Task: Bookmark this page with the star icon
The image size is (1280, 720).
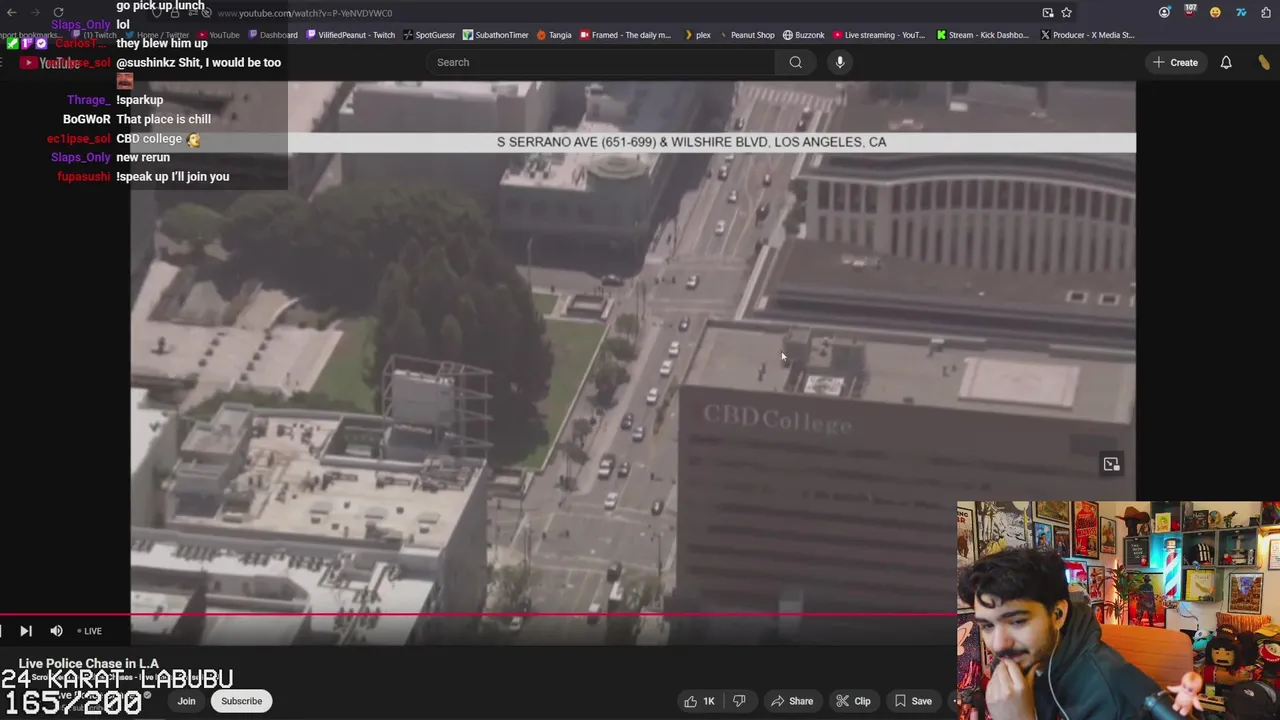Action: click(x=1067, y=13)
